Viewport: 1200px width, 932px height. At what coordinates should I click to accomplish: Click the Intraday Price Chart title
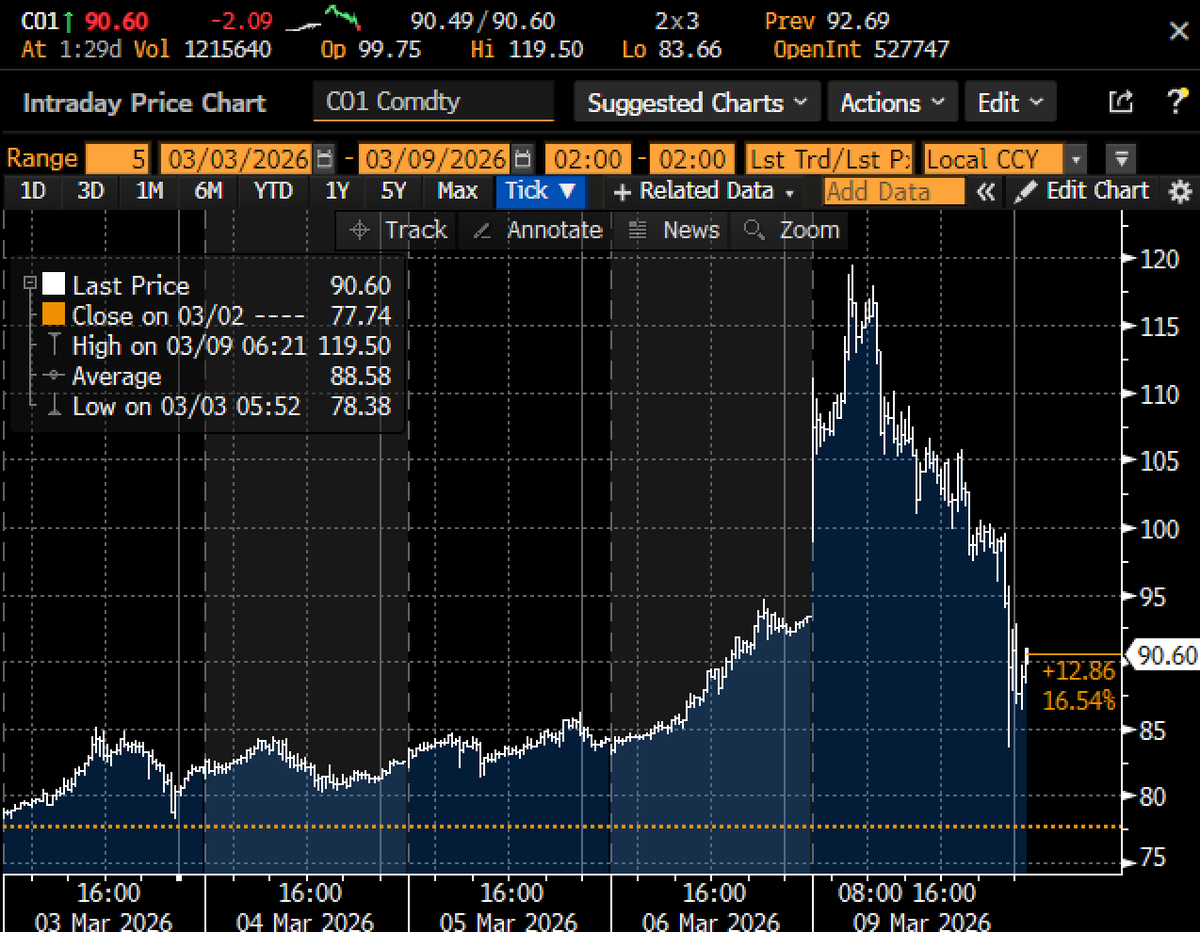(x=144, y=103)
